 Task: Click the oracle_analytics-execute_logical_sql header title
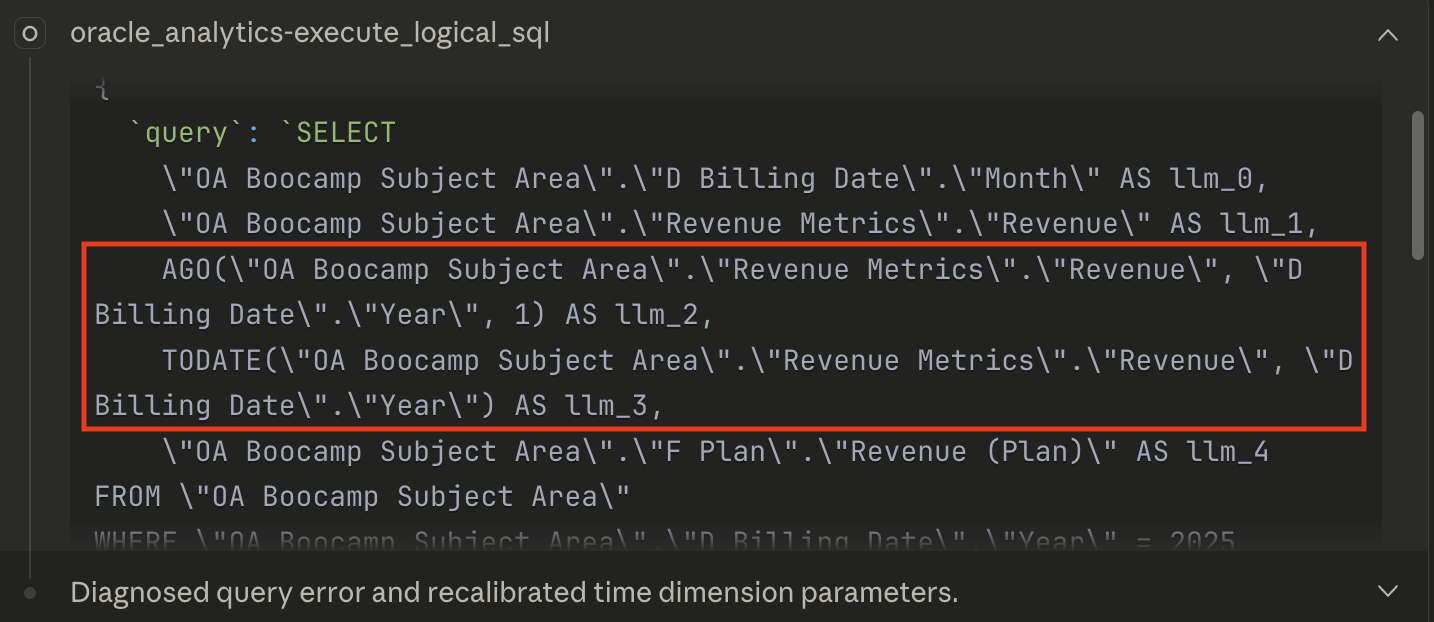(310, 34)
